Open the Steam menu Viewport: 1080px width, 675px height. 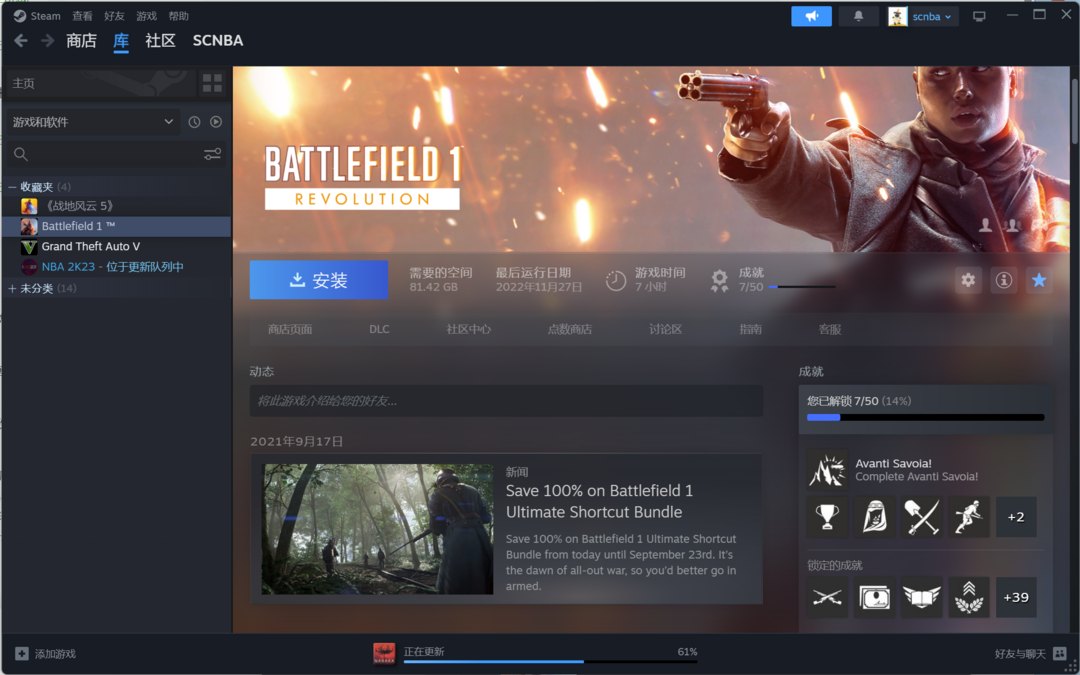tap(37, 16)
